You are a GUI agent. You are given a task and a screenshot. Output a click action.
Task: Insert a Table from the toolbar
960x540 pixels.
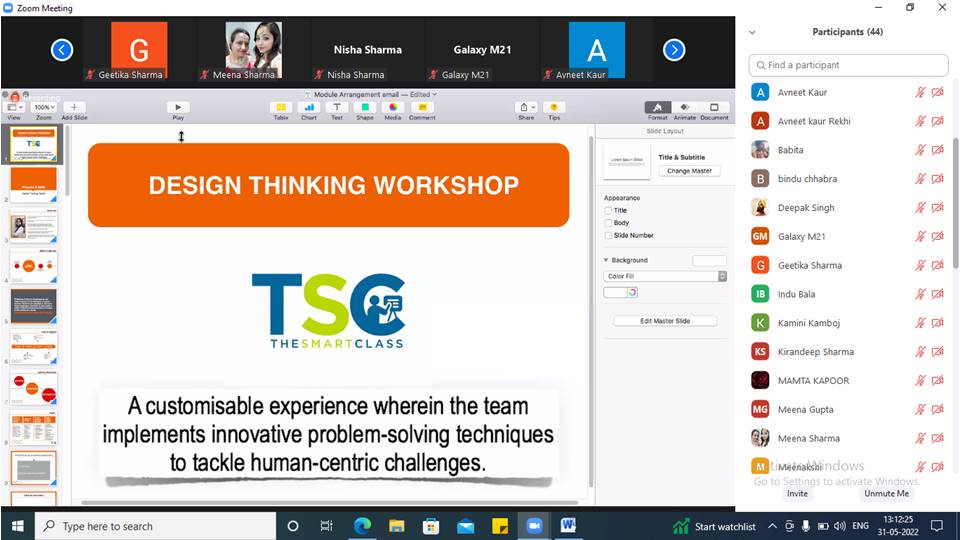tap(281, 107)
